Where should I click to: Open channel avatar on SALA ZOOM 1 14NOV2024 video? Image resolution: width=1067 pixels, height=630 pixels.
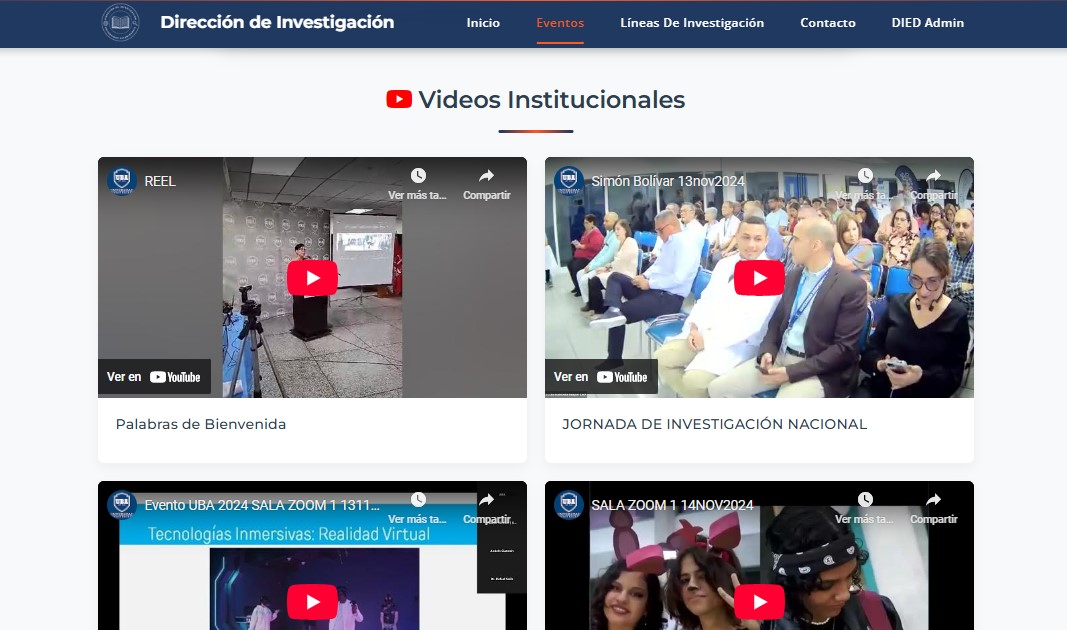[569, 505]
